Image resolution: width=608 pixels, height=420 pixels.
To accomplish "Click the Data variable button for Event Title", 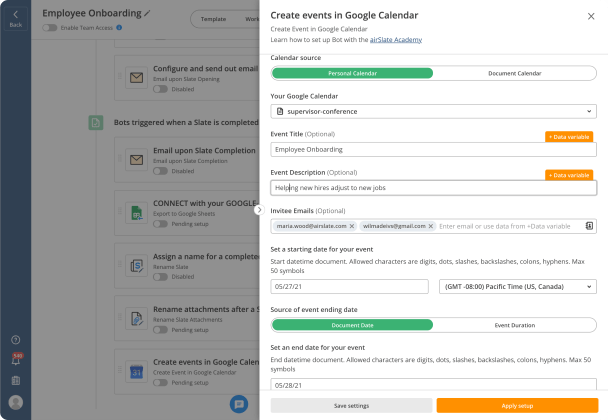I will [569, 137].
